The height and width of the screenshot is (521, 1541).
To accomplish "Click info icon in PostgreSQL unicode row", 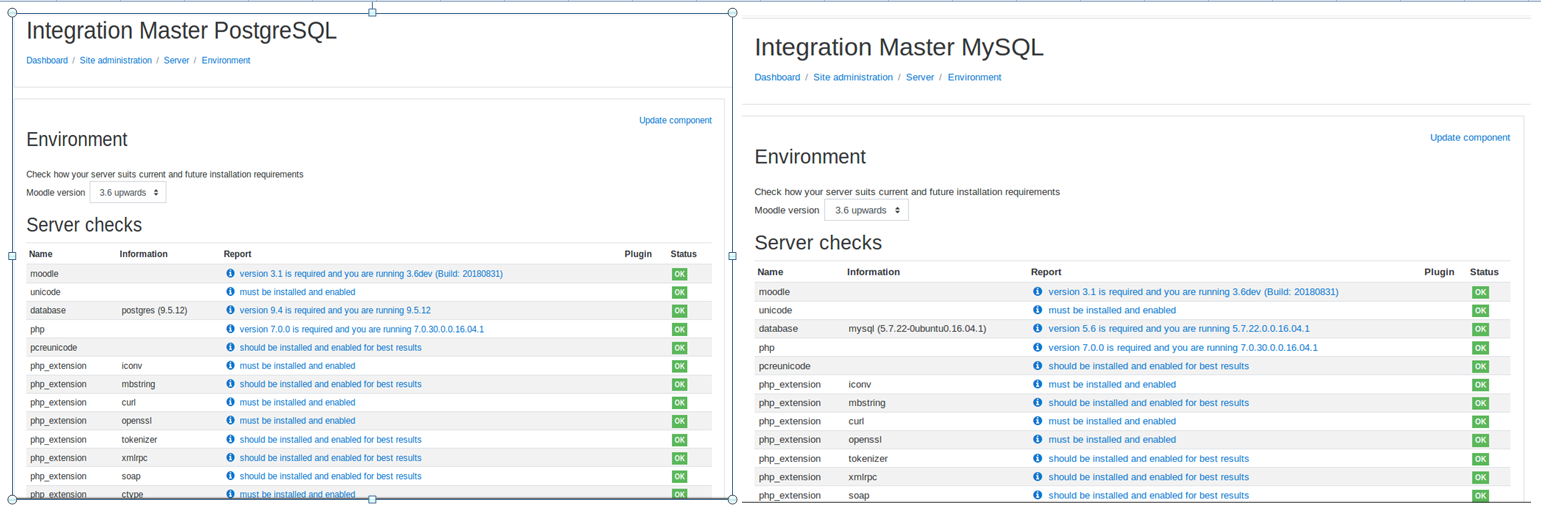I will (x=230, y=292).
